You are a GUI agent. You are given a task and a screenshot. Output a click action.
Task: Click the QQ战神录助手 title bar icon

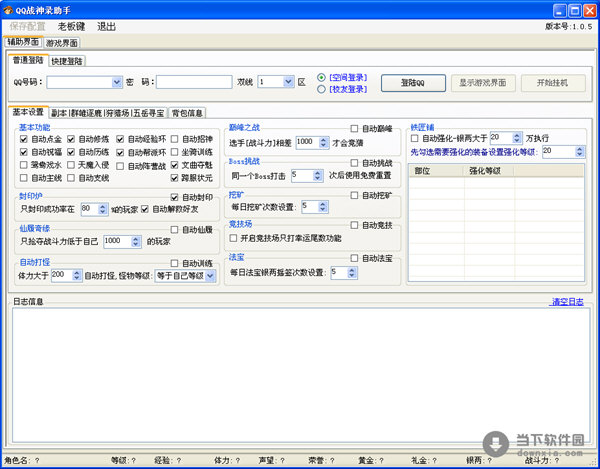coord(8,10)
